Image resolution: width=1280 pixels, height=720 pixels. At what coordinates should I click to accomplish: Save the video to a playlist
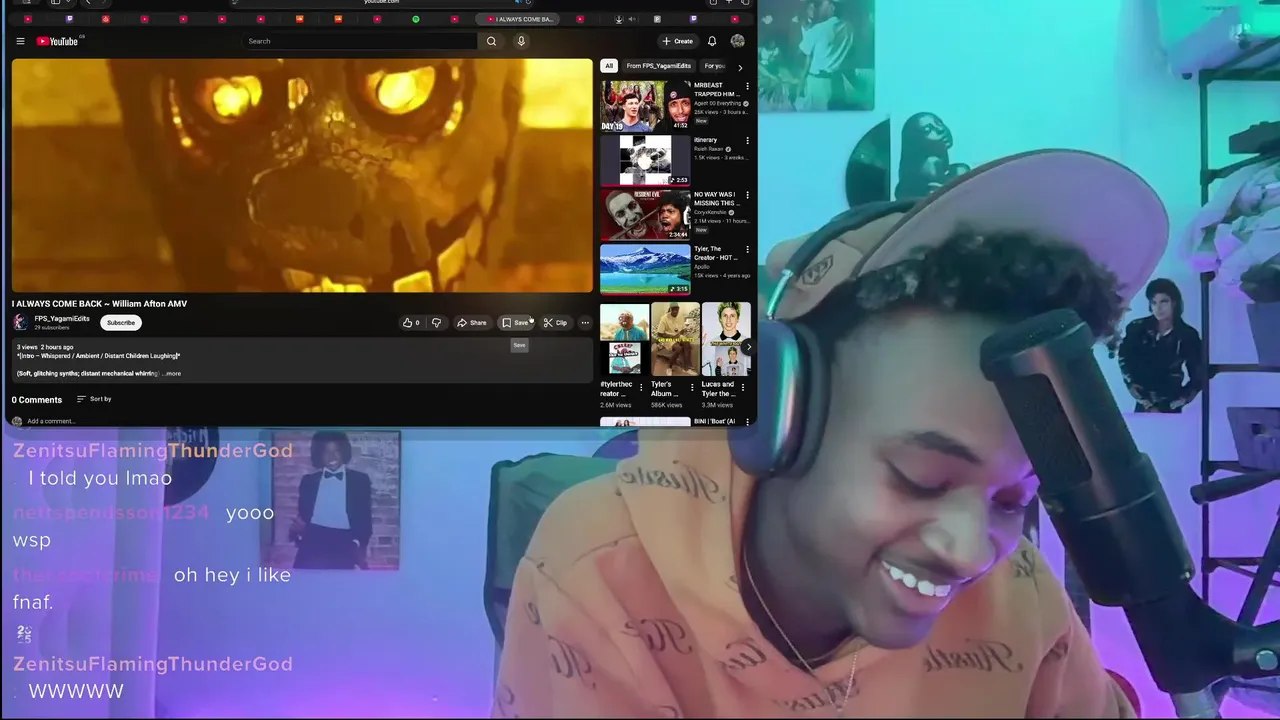pyautogui.click(x=516, y=322)
